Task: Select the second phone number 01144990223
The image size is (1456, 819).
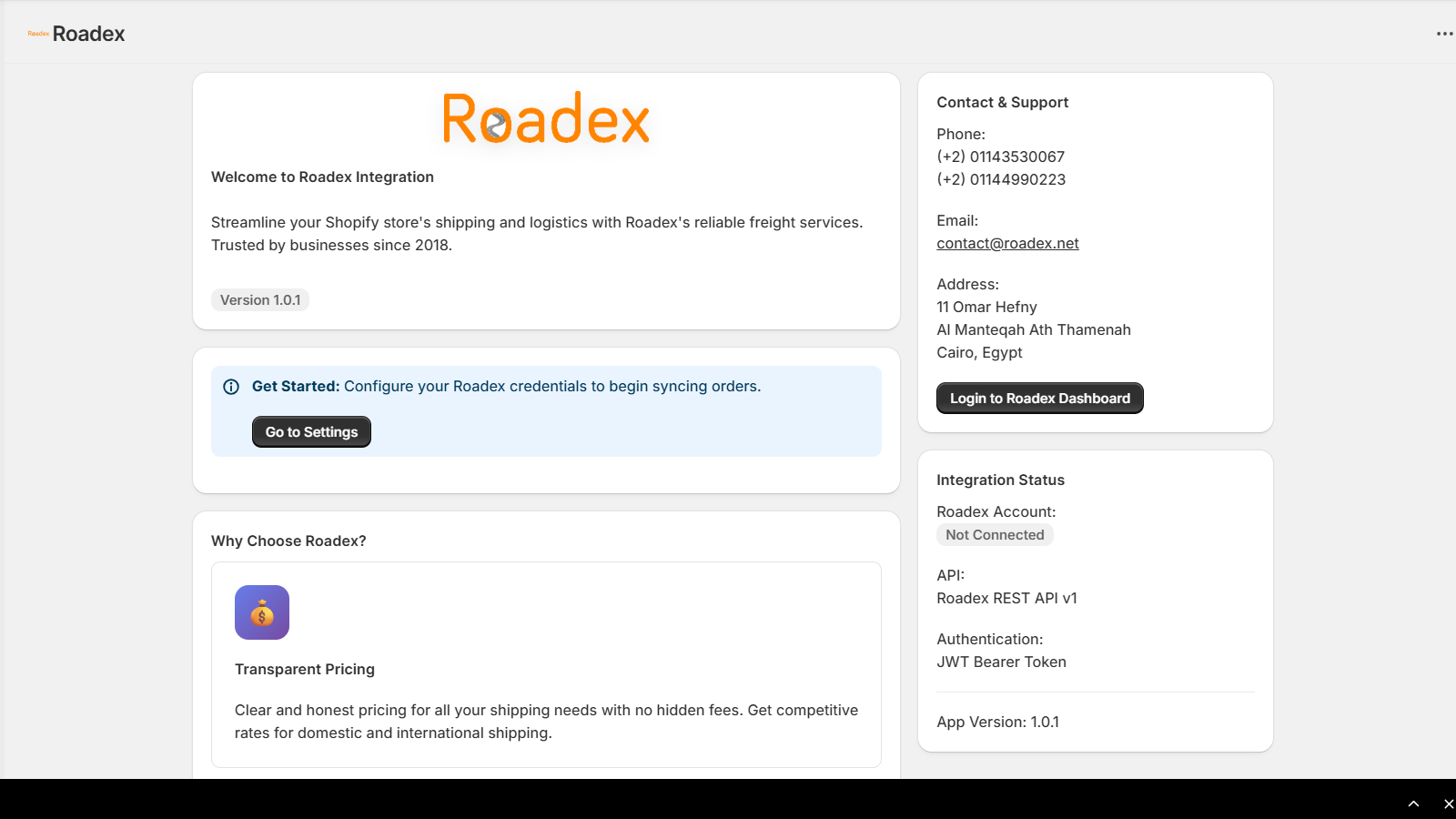Action: tap(1001, 180)
